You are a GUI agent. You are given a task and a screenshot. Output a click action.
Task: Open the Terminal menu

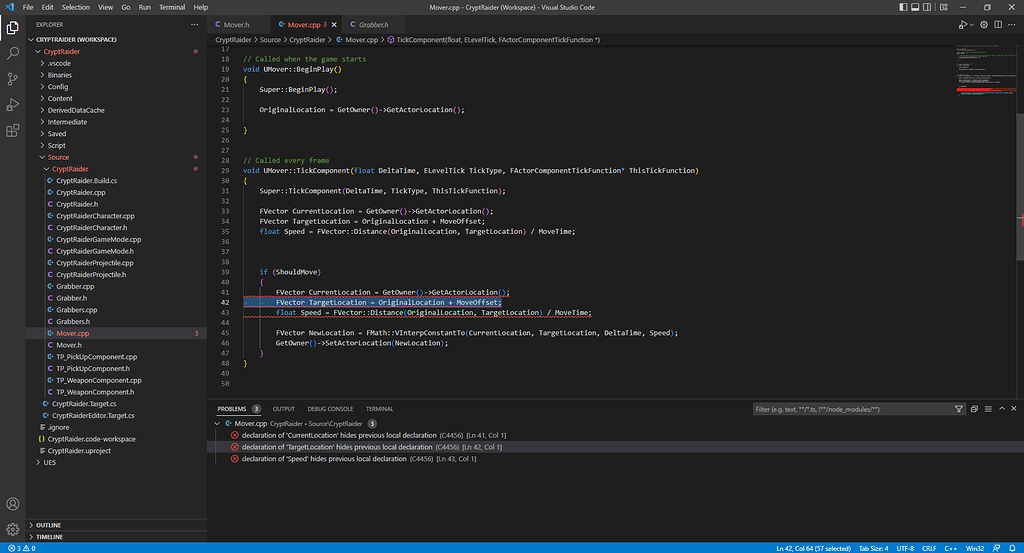[x=172, y=7]
